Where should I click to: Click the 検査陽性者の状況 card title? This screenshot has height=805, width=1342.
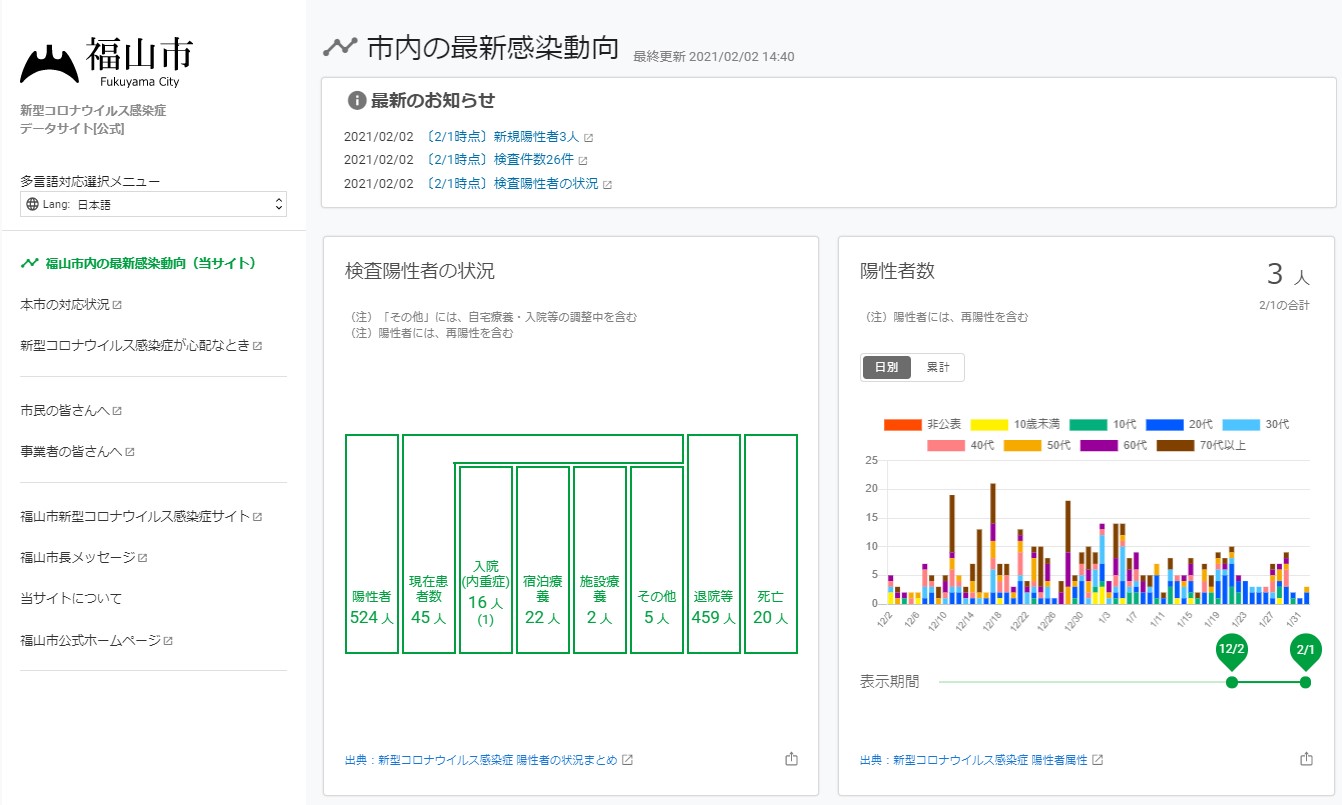coord(420,271)
